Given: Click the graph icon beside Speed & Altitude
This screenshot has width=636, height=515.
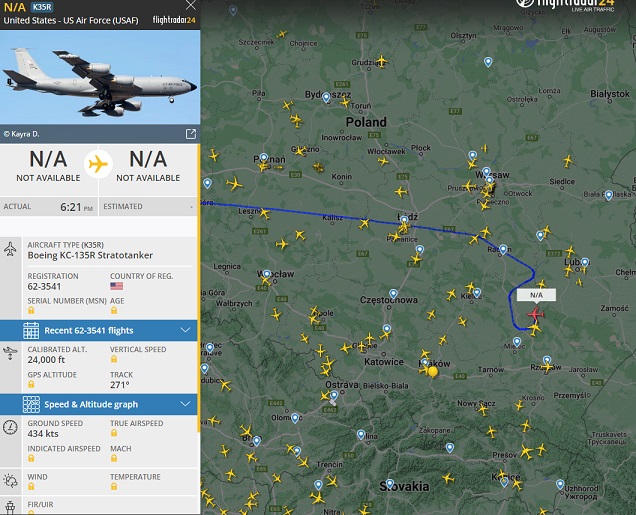Looking at the screenshot, I should pos(31,404).
